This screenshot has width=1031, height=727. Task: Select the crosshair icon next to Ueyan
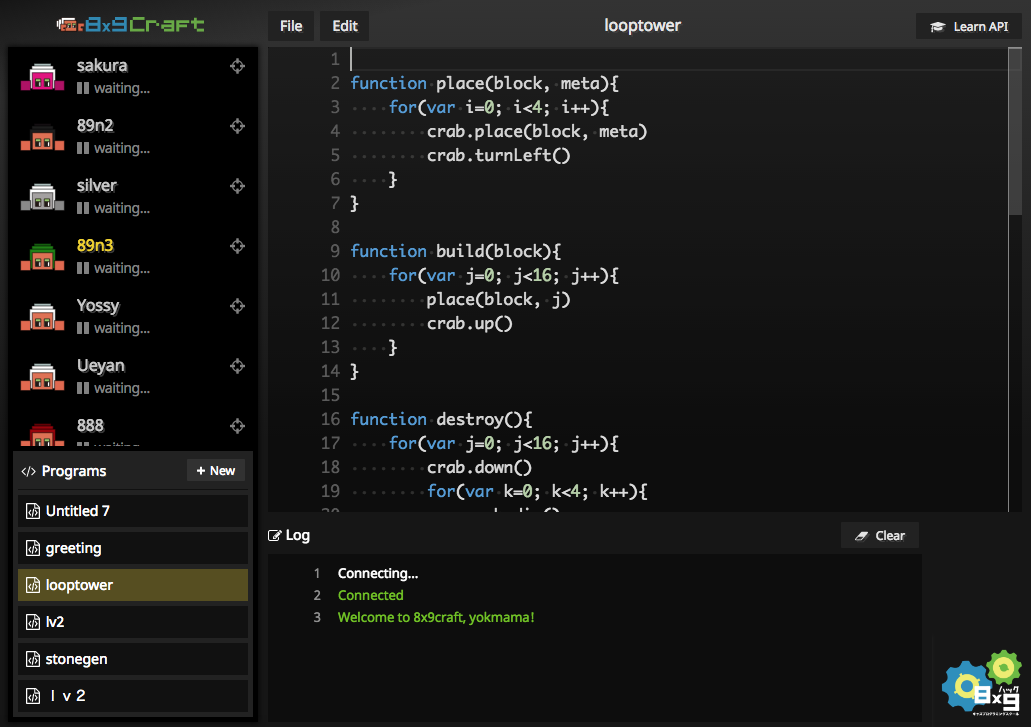tap(237, 366)
